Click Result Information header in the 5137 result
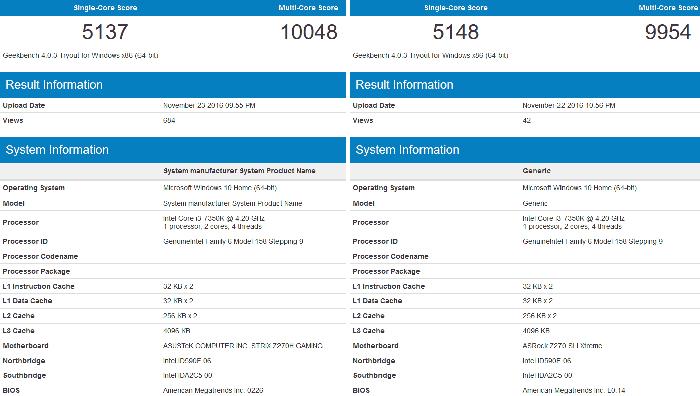Image resolution: width=700 pixels, height=396 pixels. (x=173, y=85)
